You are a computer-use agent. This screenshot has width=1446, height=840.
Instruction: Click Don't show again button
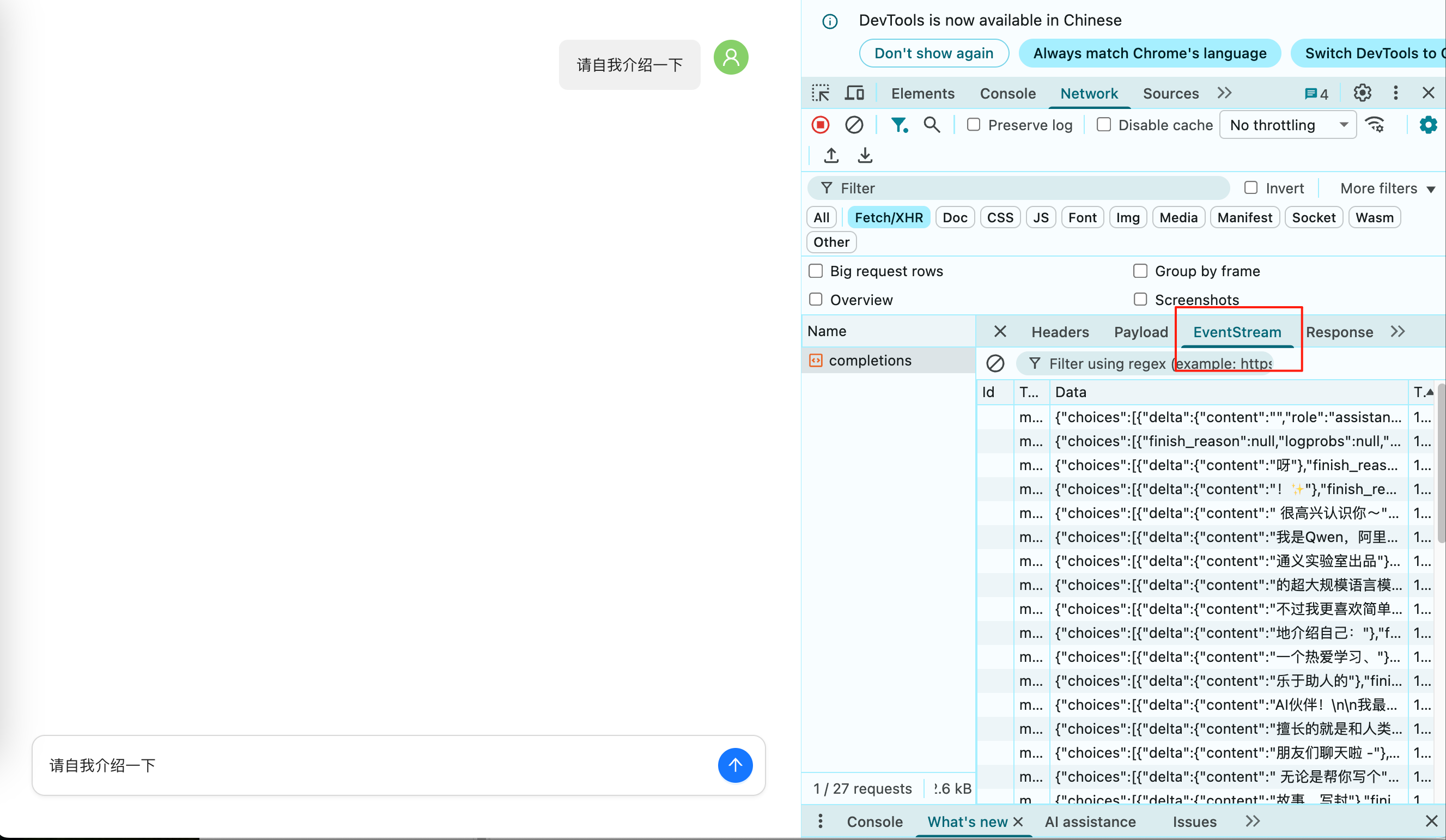(934, 53)
